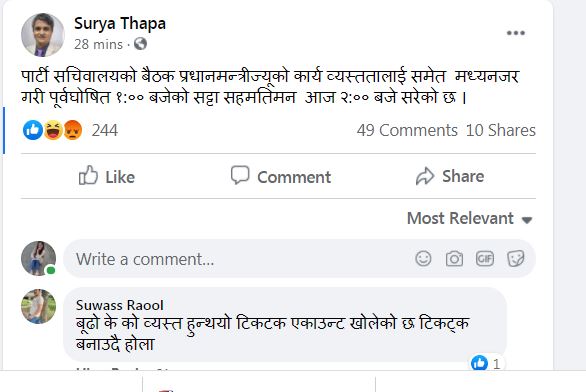Expand the Most Relevant sorting dropdown
The height and width of the screenshot is (392, 586).
469,218
